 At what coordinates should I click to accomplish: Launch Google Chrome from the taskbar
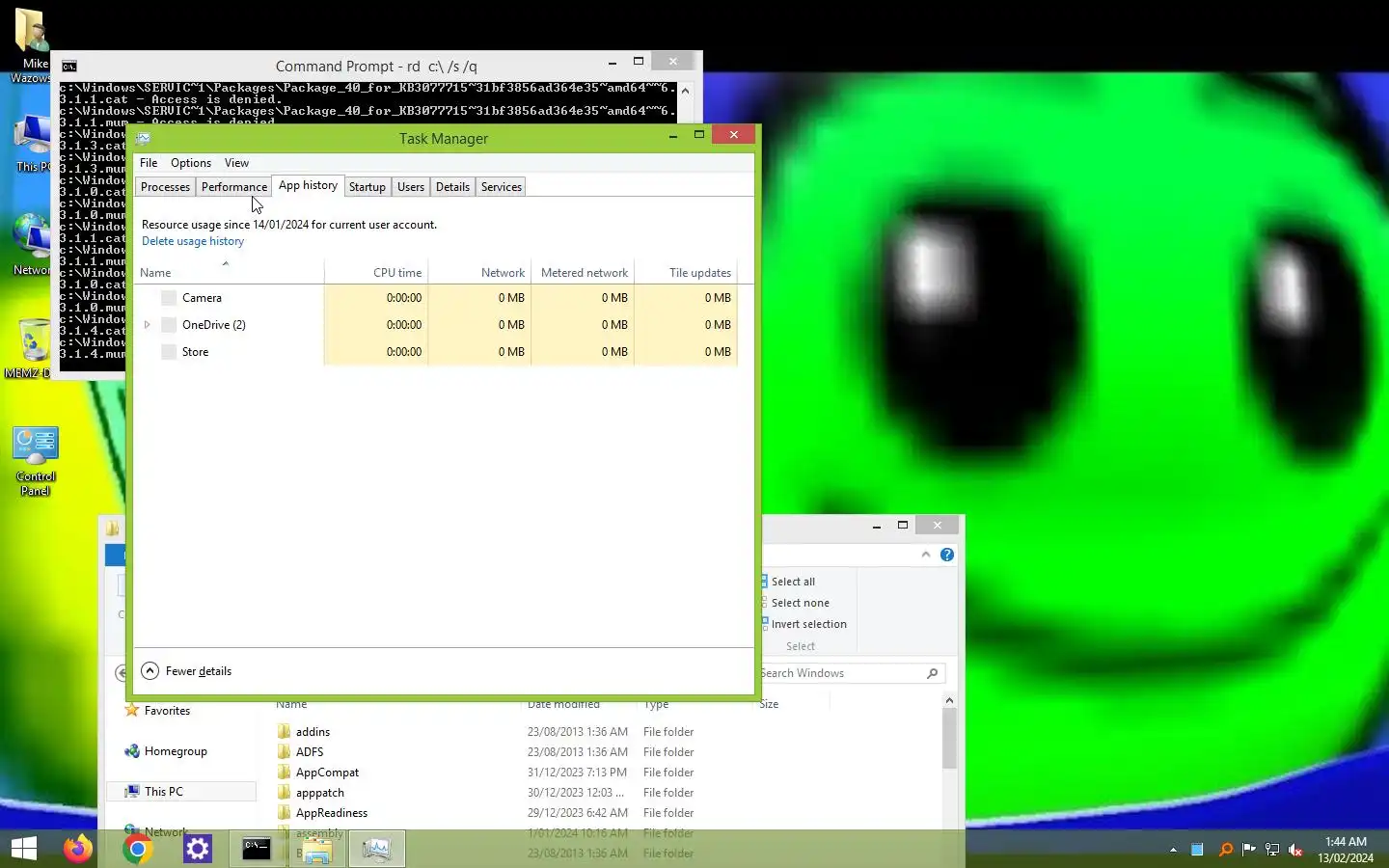pos(138,849)
